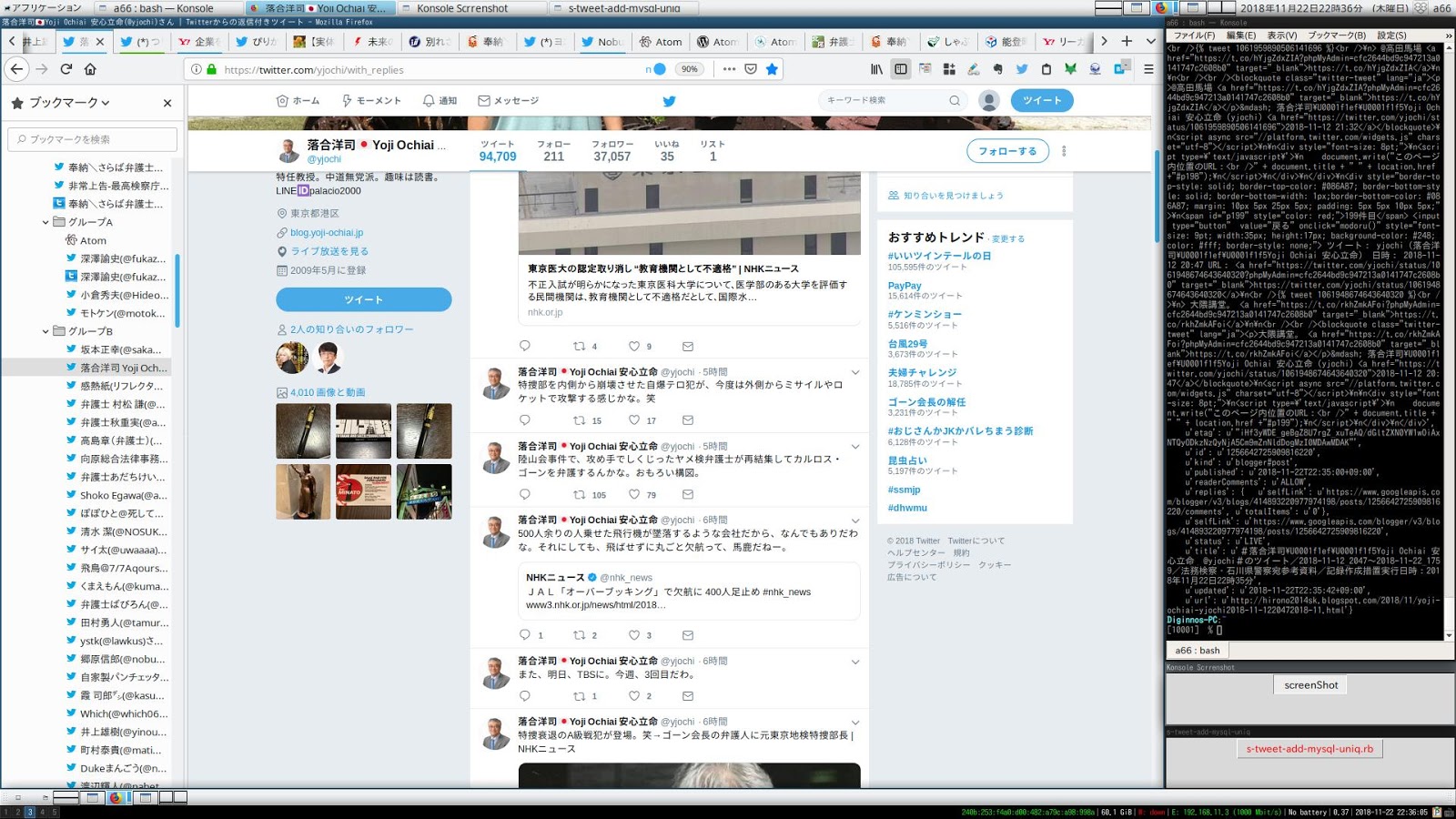
Task: Run the s-tweet-add-mysql-uniq.rb button
Action: click(1310, 749)
